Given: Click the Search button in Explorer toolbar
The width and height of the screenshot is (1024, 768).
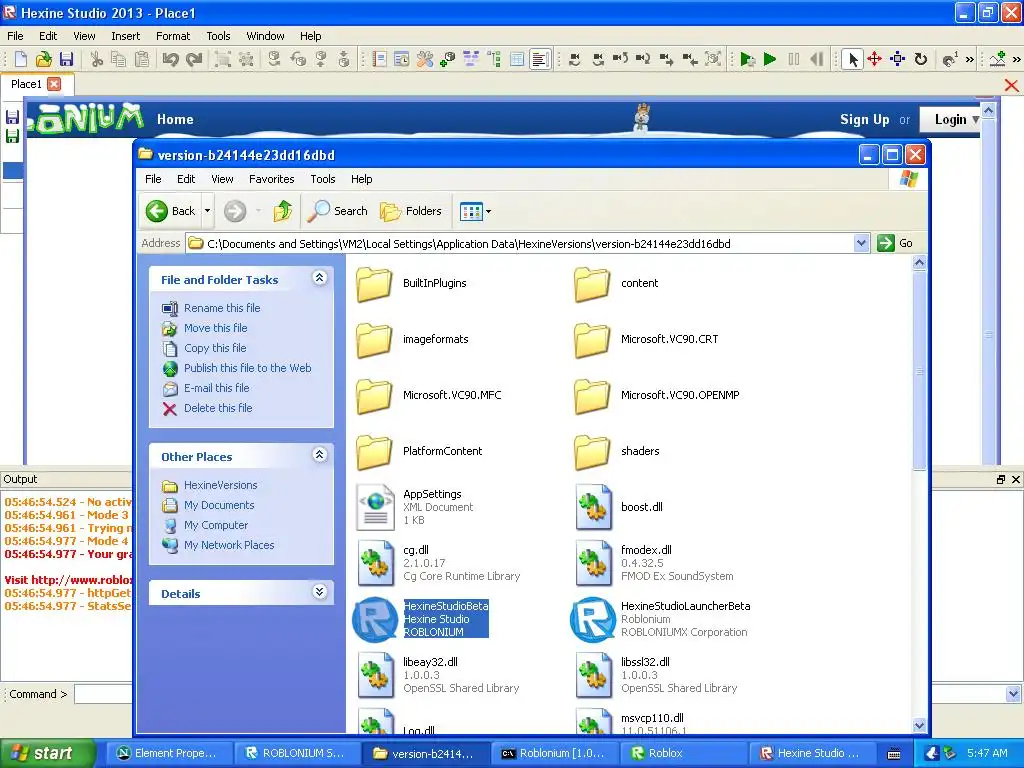Looking at the screenshot, I should (338, 211).
